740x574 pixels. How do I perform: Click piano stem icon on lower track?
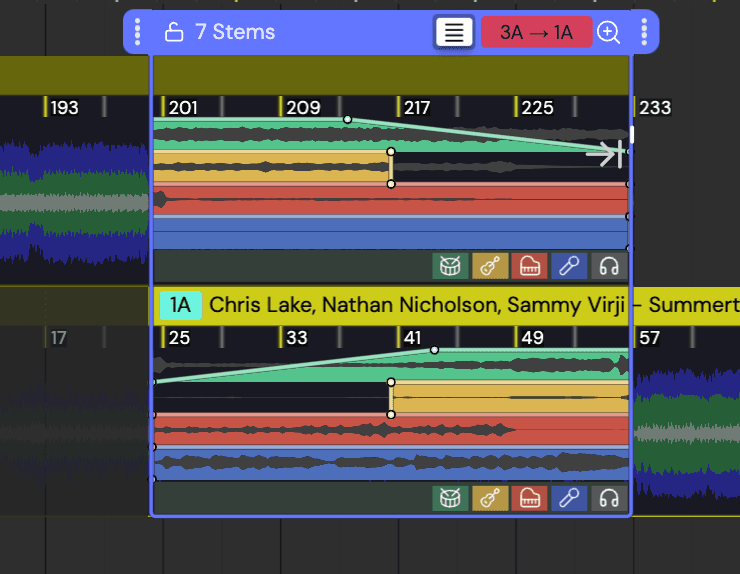[x=529, y=498]
